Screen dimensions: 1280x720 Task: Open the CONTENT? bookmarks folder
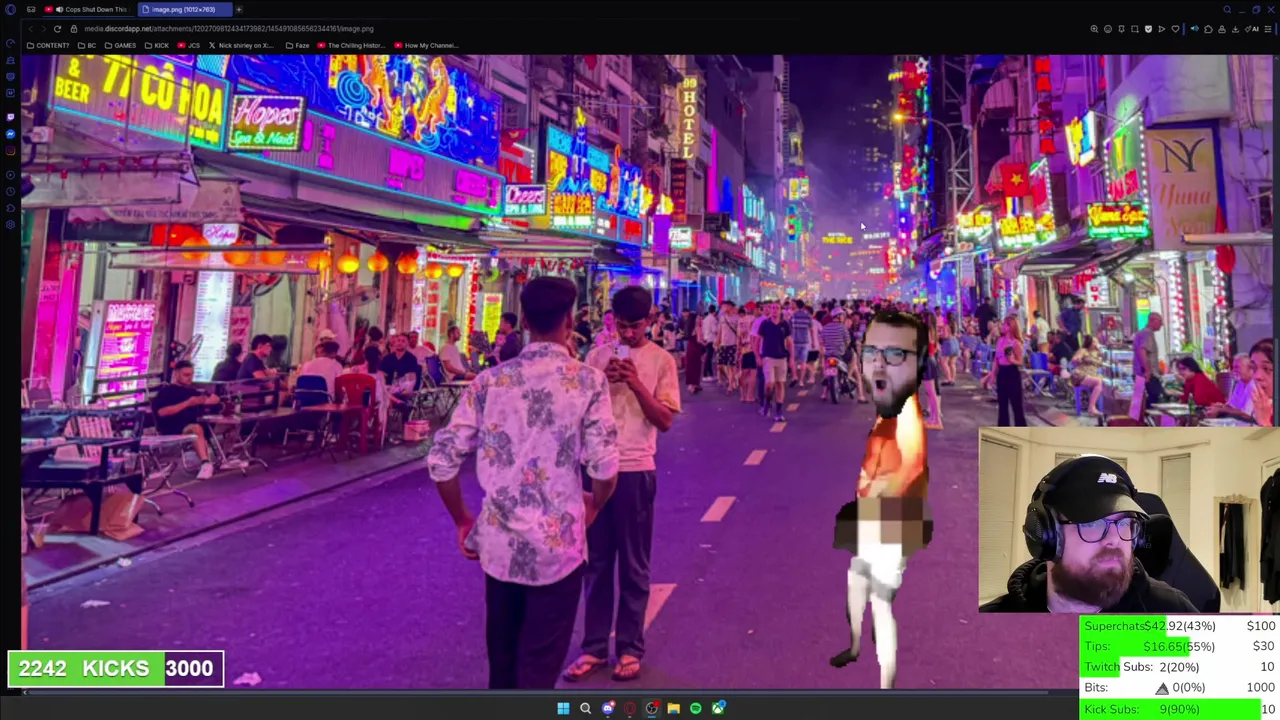[48, 45]
